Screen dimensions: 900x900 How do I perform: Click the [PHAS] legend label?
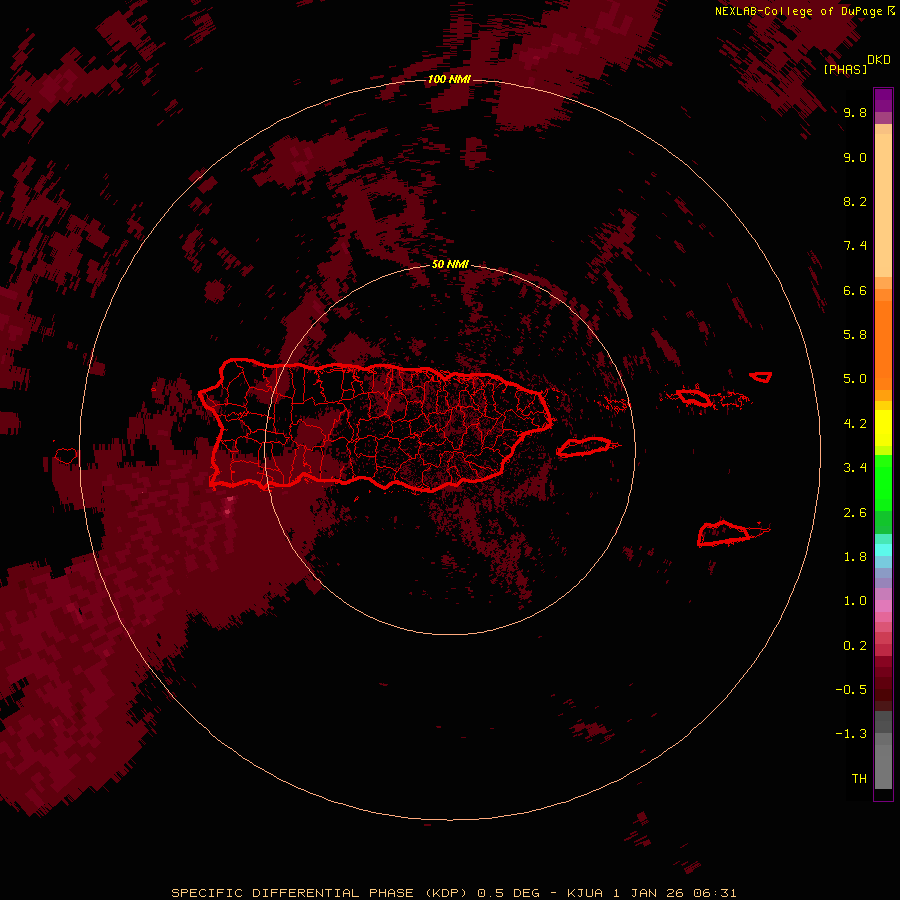pyautogui.click(x=845, y=69)
